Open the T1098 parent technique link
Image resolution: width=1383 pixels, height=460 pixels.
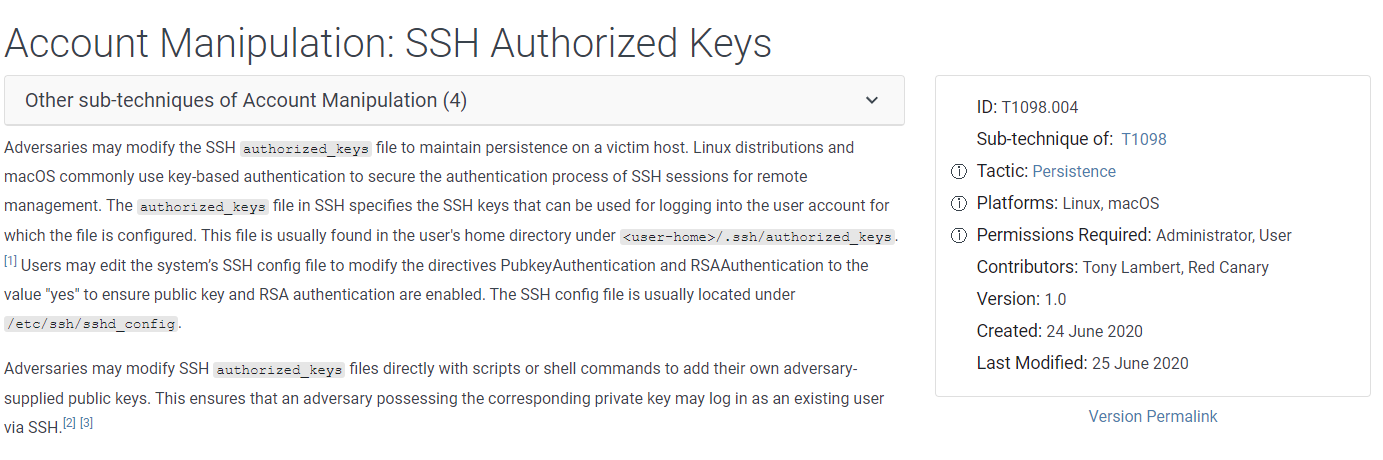(1143, 140)
